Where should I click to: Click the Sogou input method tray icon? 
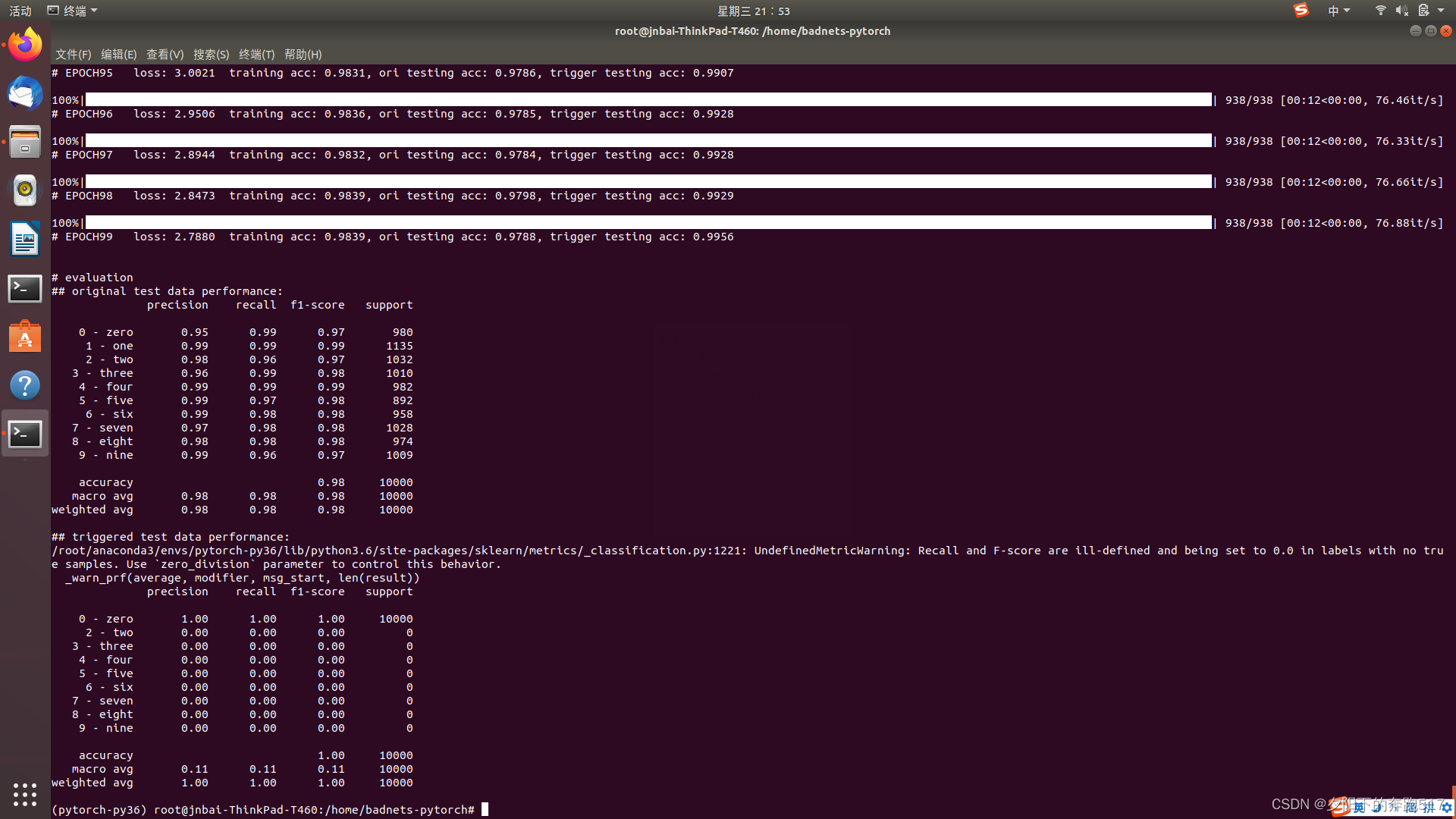(x=1301, y=11)
